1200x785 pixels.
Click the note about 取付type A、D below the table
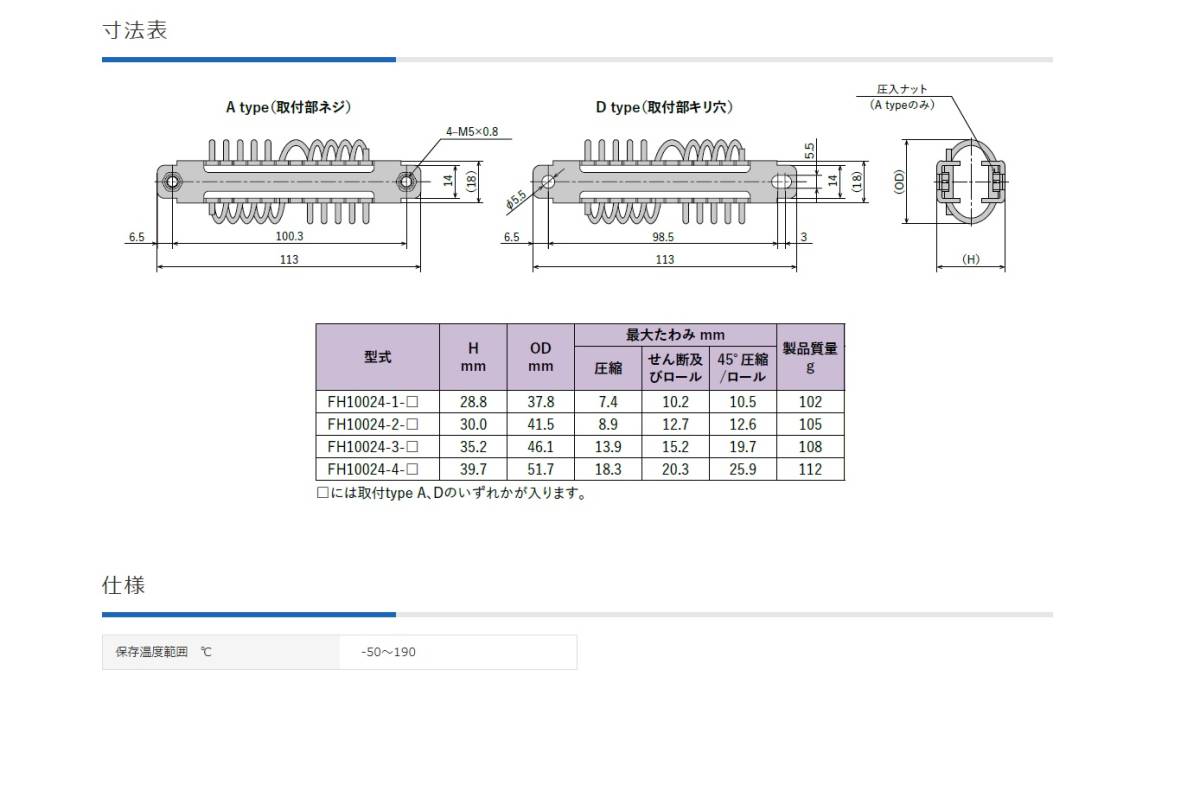451,493
